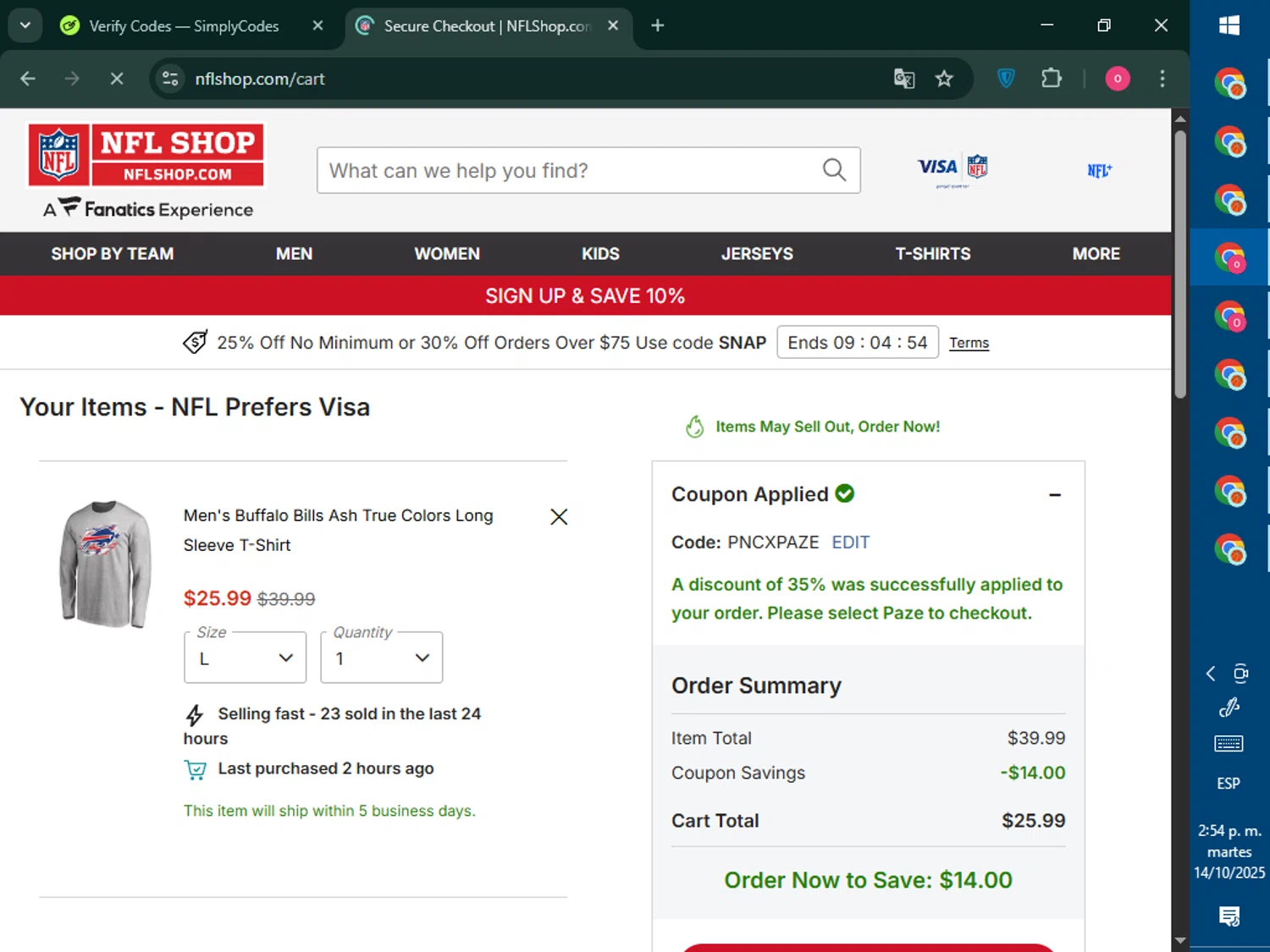Click the translate page icon in address bar

904,79
